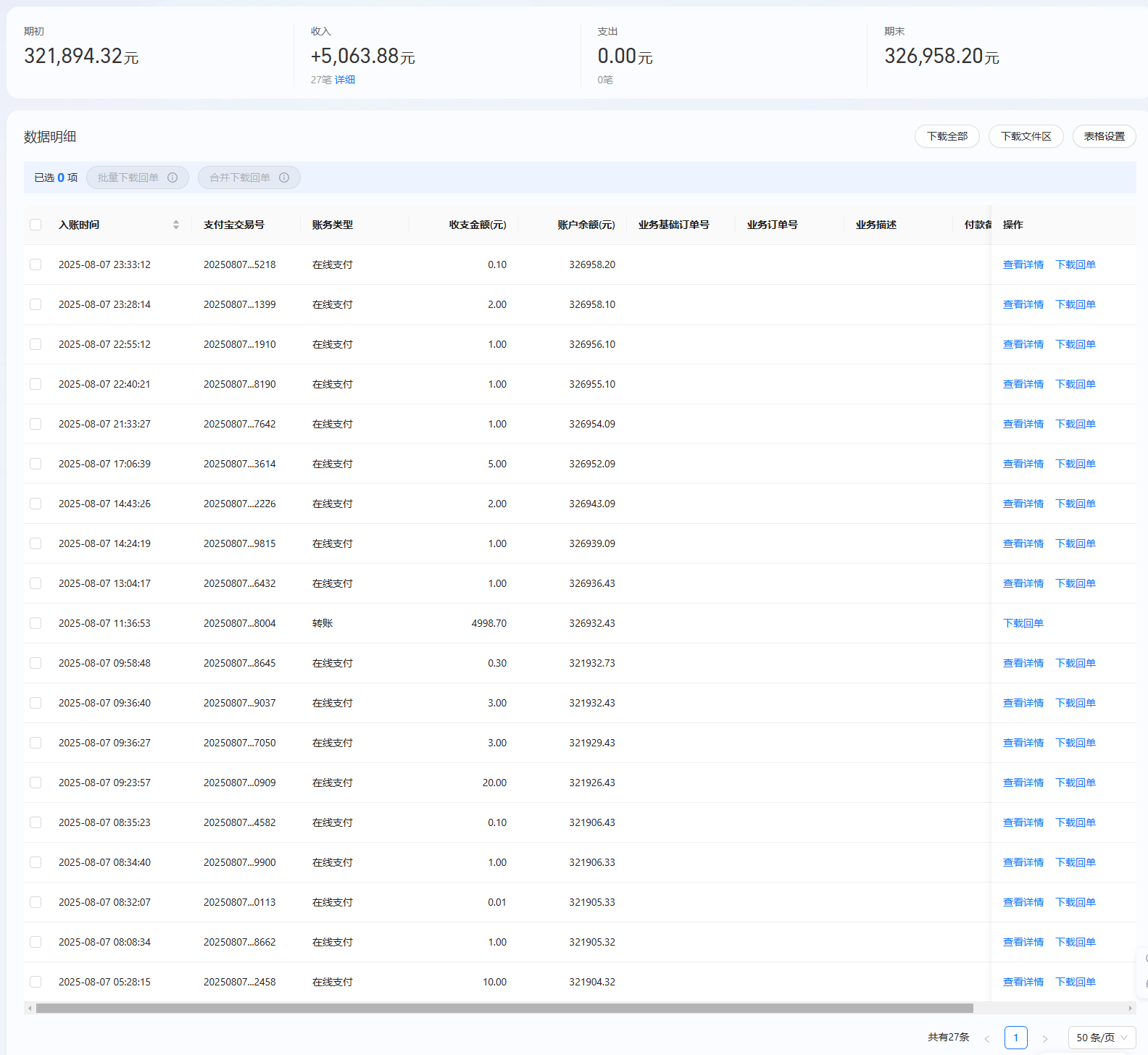Click the 账户余额(元) column header
Image resolution: width=1148 pixels, height=1055 pixels.
click(586, 225)
